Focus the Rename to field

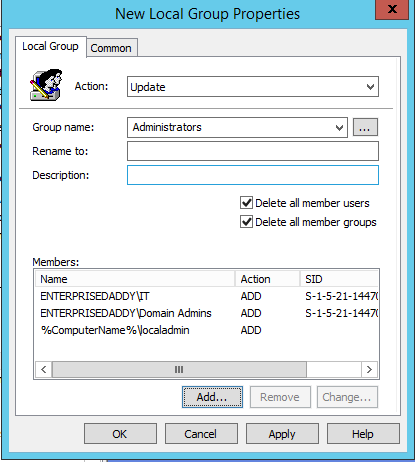(253, 151)
